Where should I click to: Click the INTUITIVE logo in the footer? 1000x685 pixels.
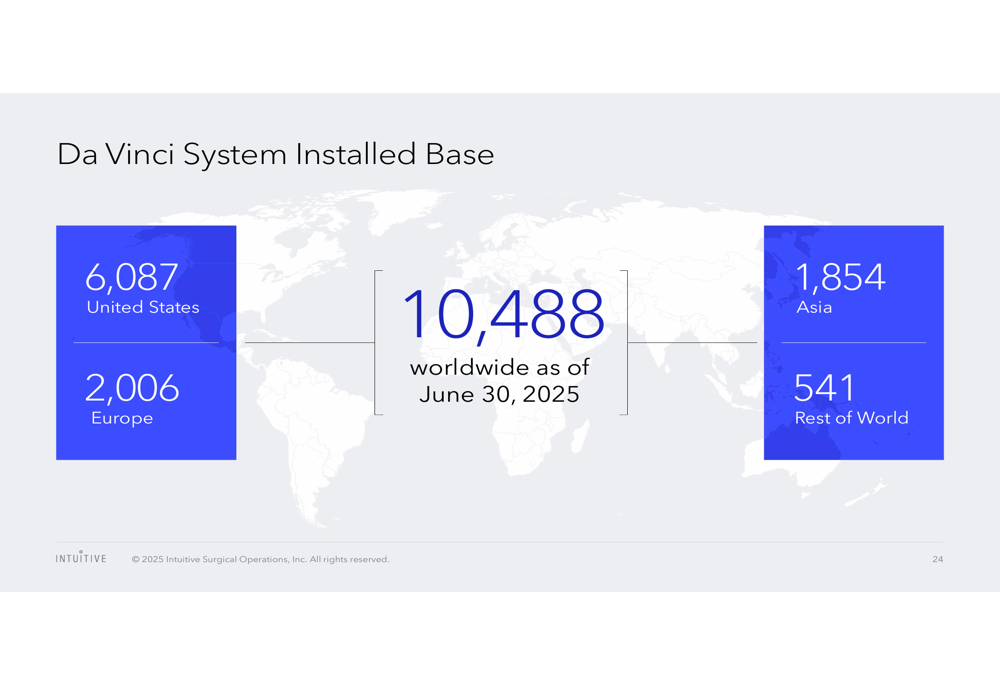[81, 557]
